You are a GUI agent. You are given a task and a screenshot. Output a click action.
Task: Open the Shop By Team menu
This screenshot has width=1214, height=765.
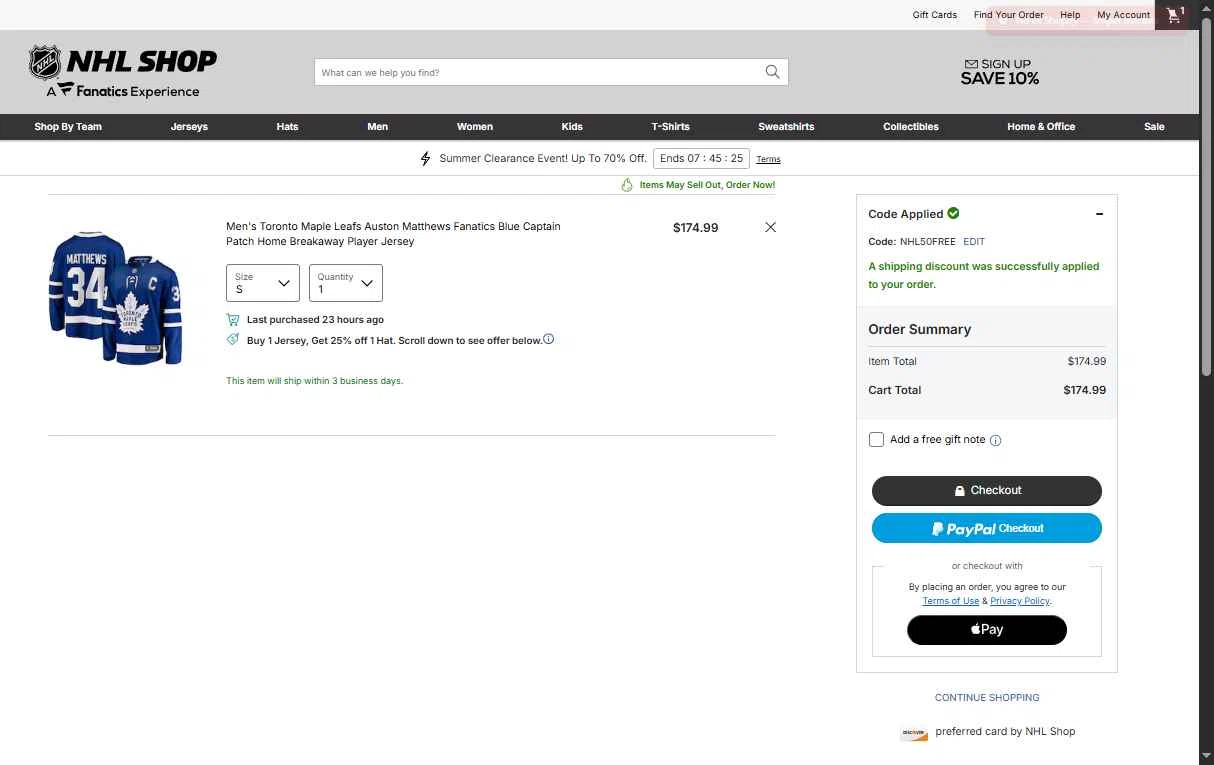(68, 127)
